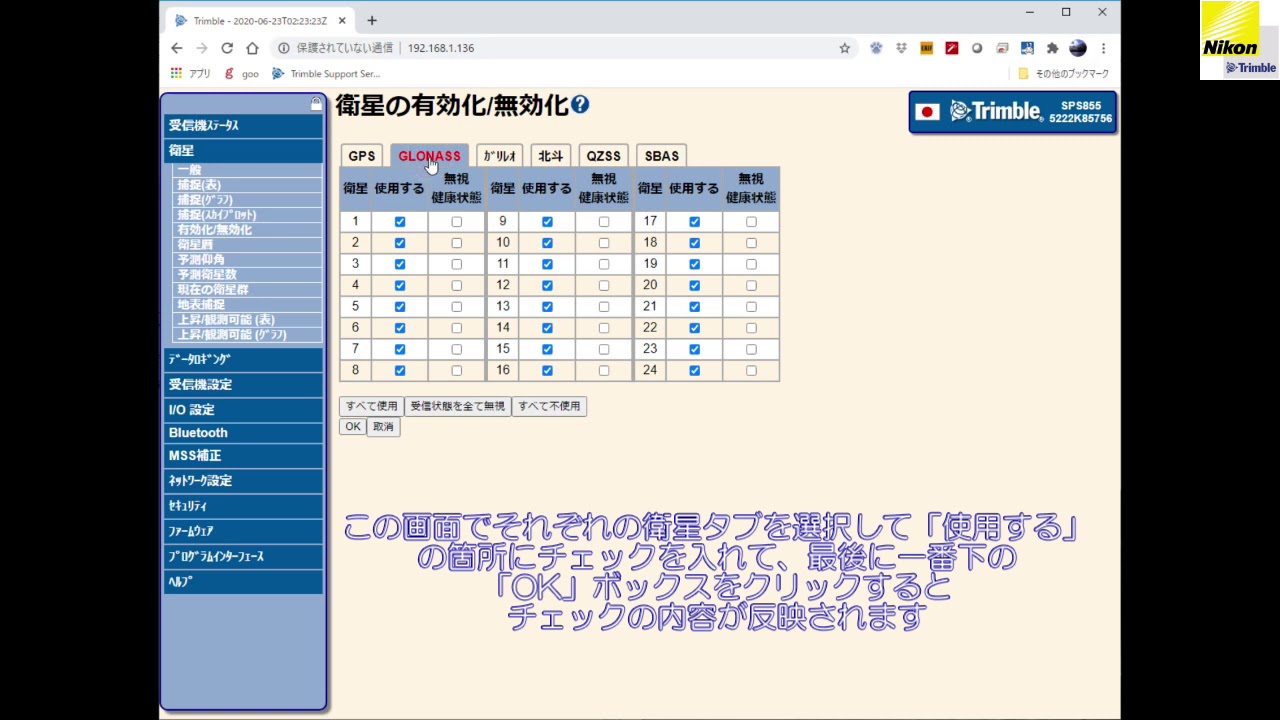Click the browser back arrow

pos(177,48)
